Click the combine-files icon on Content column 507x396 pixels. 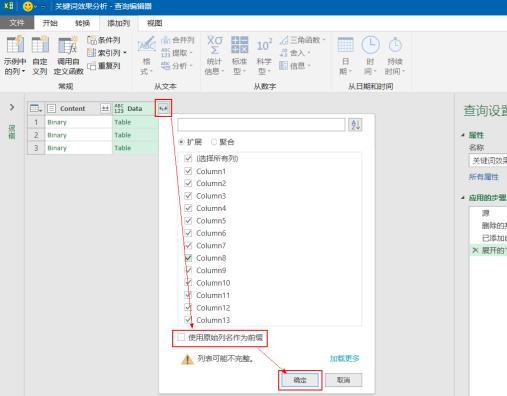point(105,108)
